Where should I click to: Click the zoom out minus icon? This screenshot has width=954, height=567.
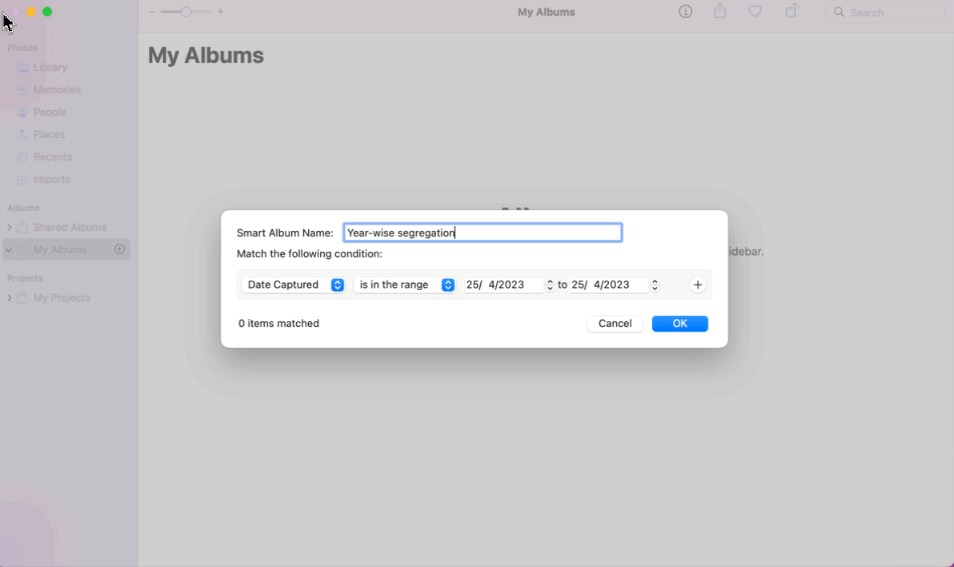[152, 12]
